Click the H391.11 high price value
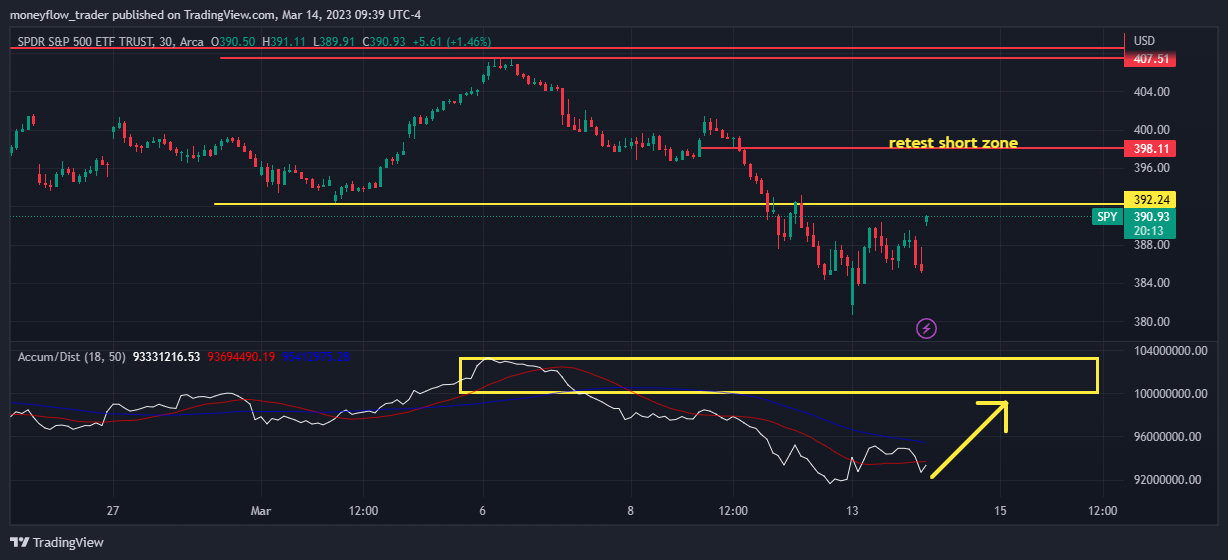The image size is (1228, 560). tap(285, 41)
